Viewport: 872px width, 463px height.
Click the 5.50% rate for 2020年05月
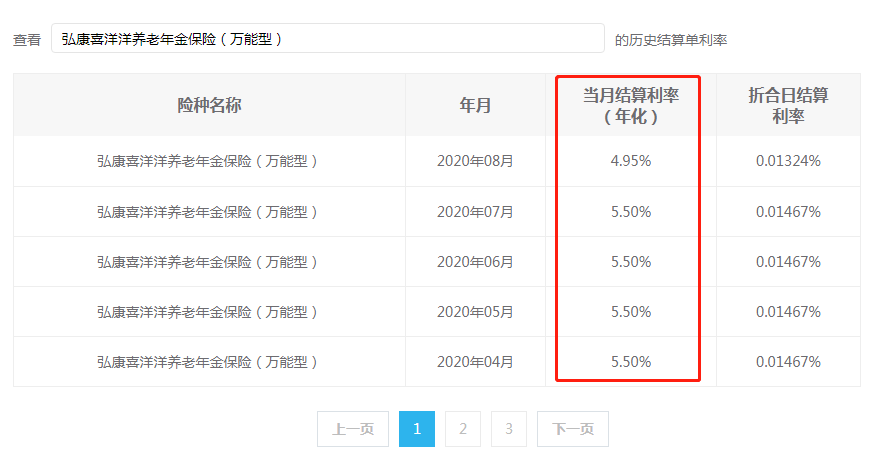click(631, 312)
